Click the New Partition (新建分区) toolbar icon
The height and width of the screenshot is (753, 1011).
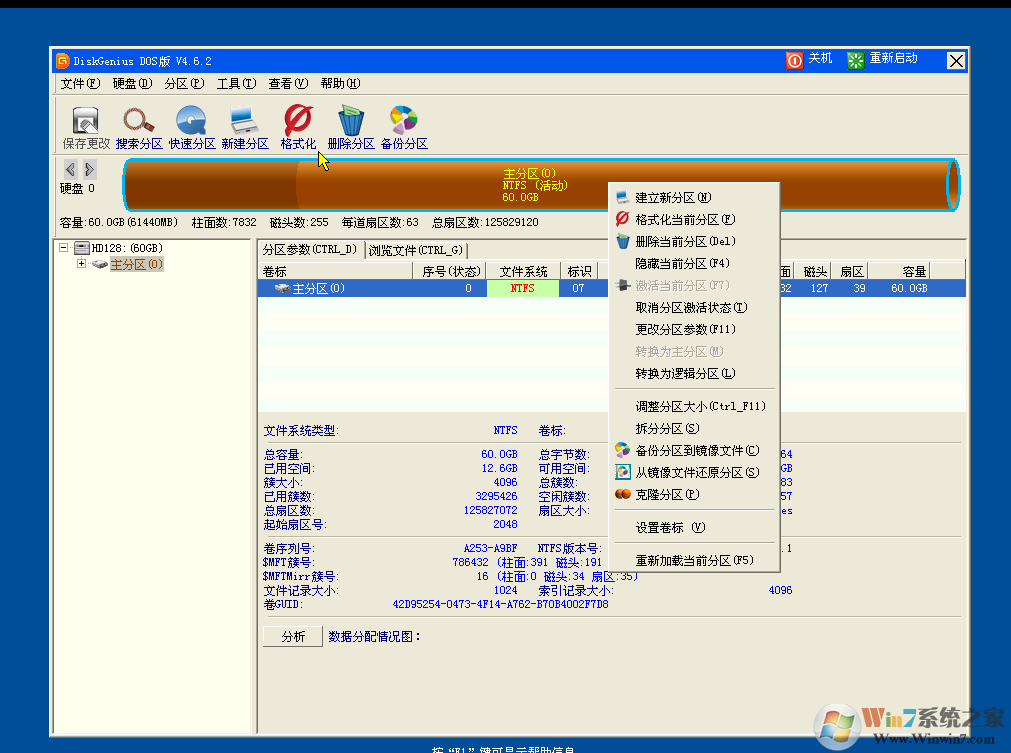(245, 122)
